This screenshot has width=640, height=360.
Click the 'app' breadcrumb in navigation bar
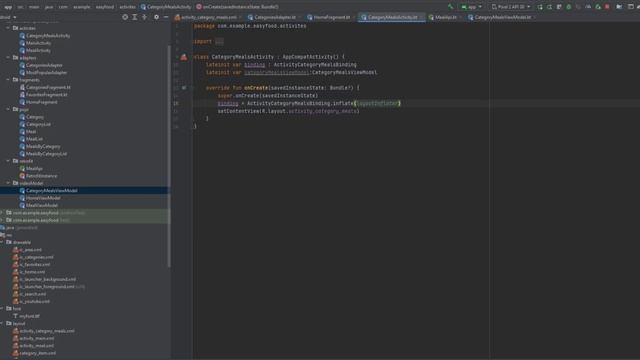[8, 7]
